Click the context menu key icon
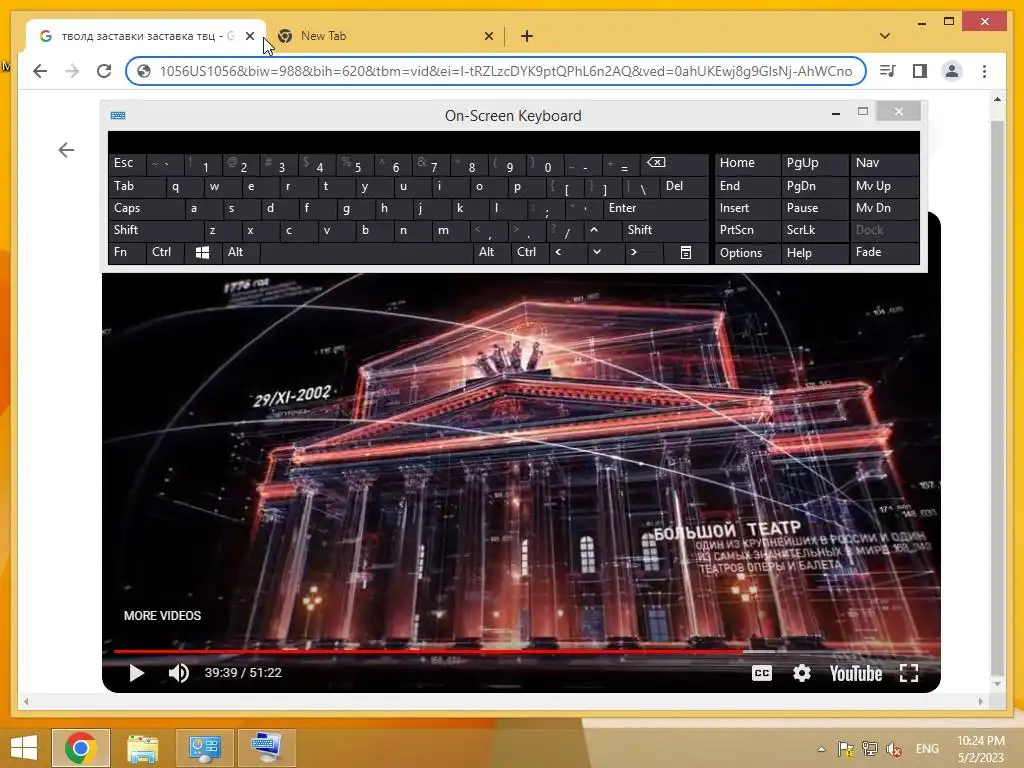The image size is (1024, 768). [x=685, y=253]
